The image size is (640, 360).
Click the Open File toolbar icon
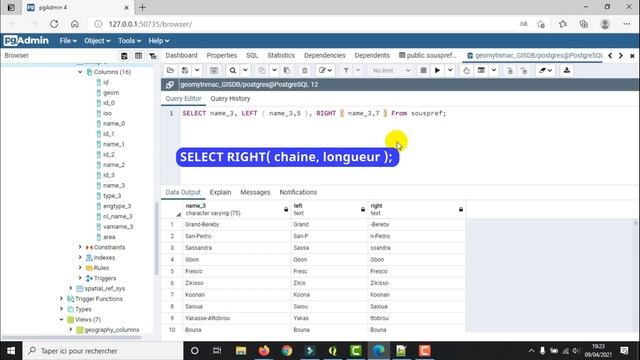pyautogui.click(x=171, y=70)
